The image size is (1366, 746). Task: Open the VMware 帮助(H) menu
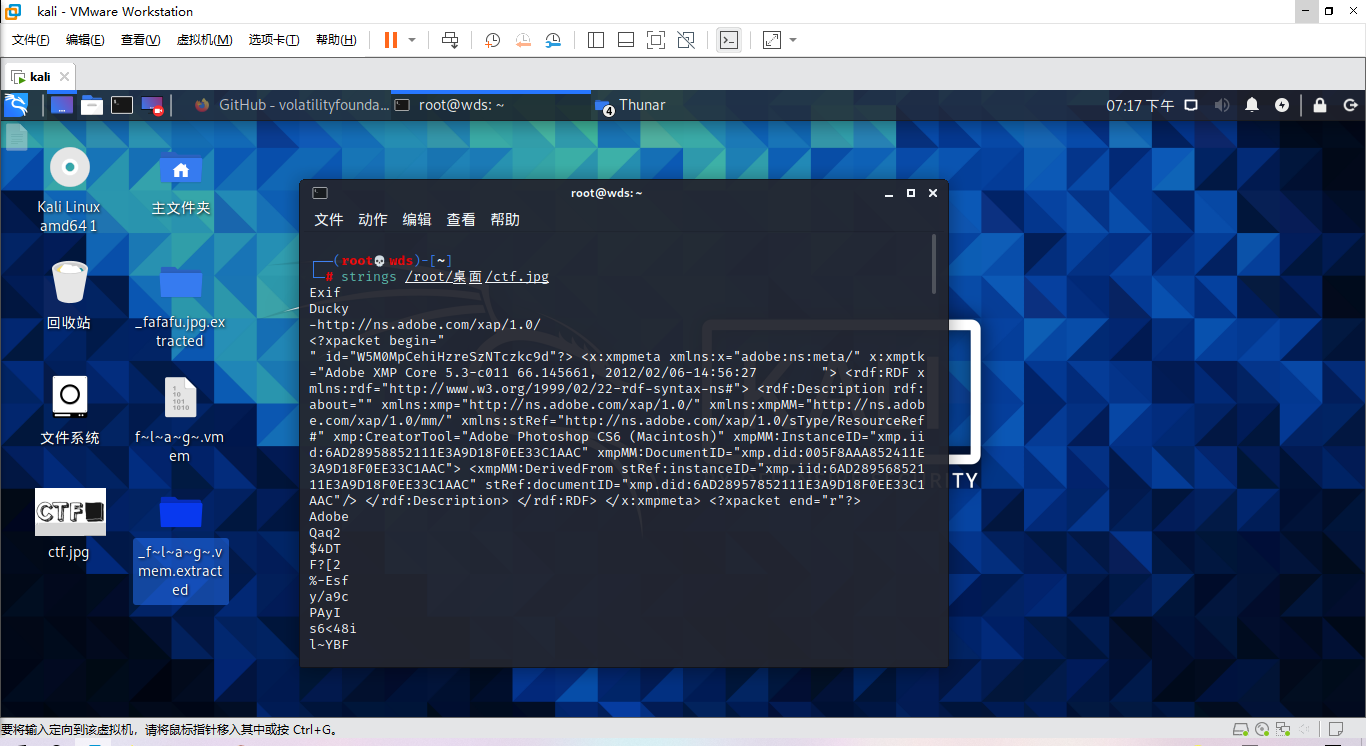[336, 40]
